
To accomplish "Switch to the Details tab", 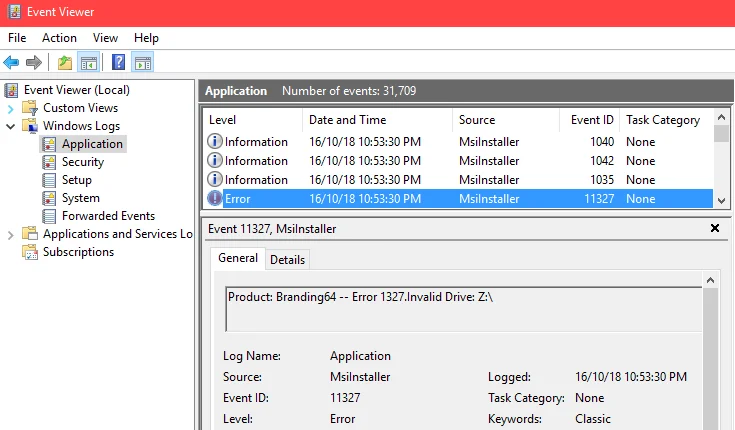I will click(x=287, y=259).
